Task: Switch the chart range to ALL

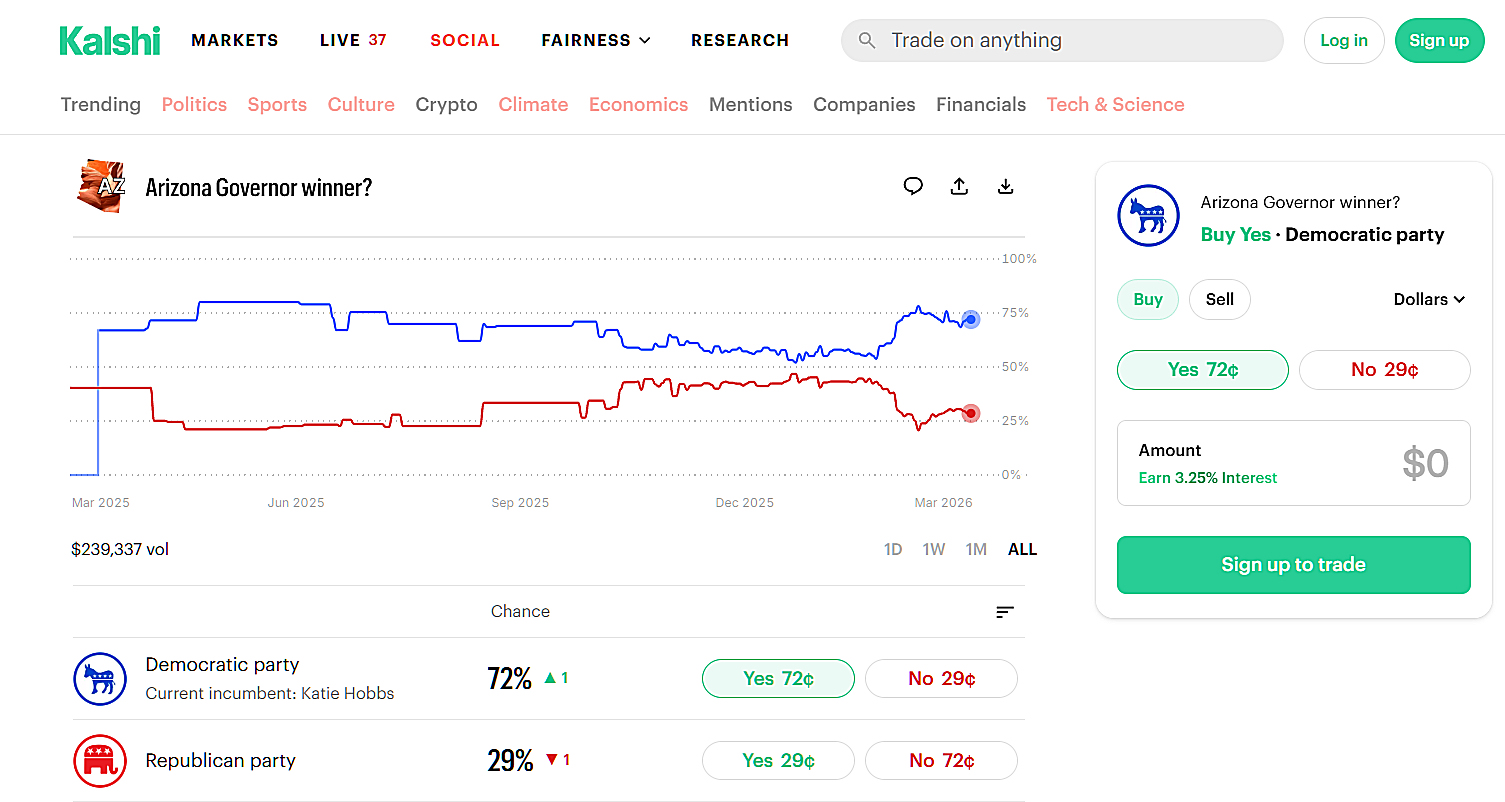Action: (1022, 549)
